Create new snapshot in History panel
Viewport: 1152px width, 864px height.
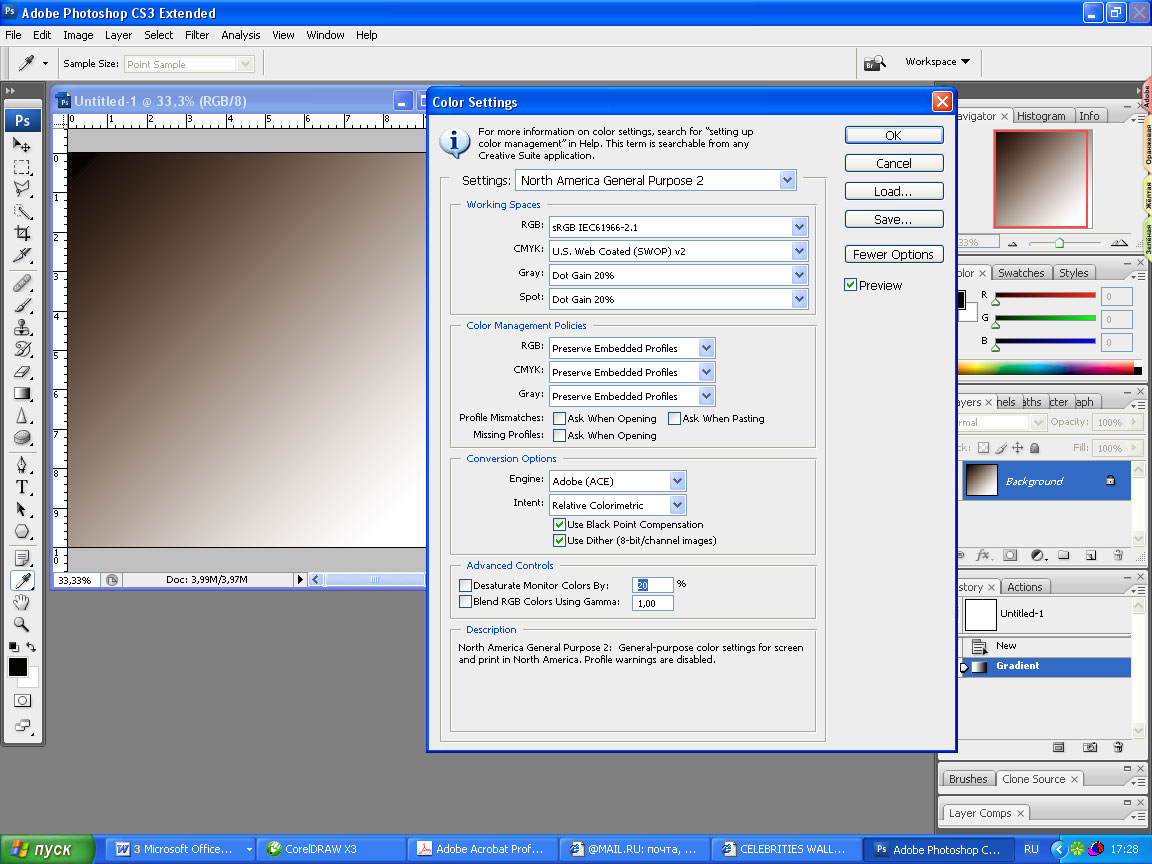tap(1090, 748)
